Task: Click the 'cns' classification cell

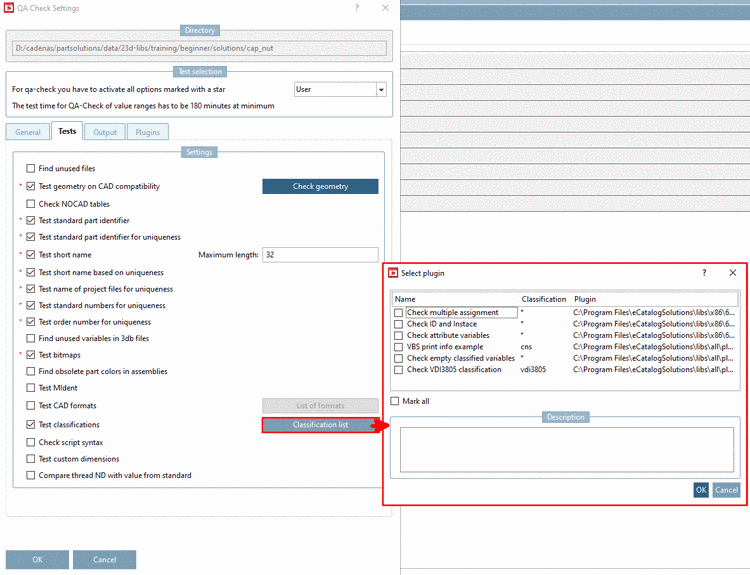Action: [526, 347]
